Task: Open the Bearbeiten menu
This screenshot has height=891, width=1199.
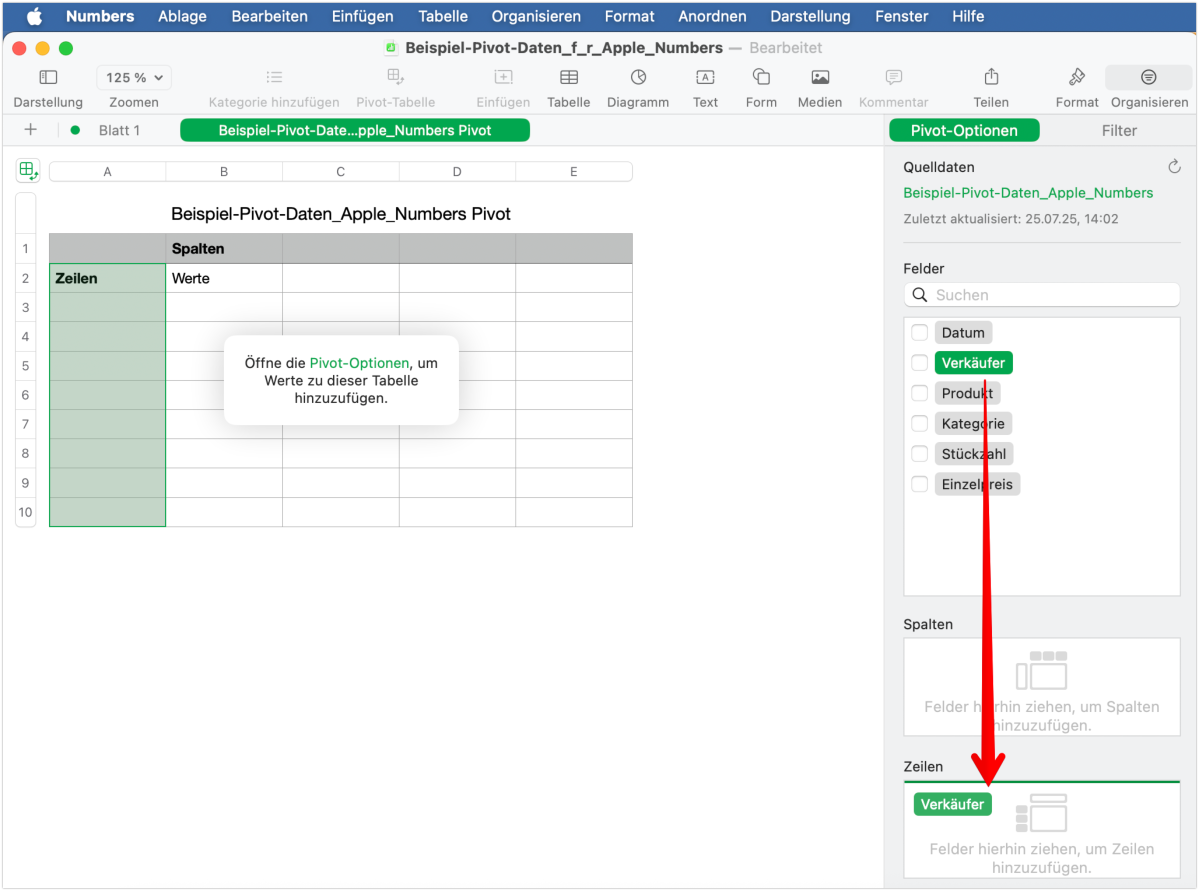Action: 269,16
